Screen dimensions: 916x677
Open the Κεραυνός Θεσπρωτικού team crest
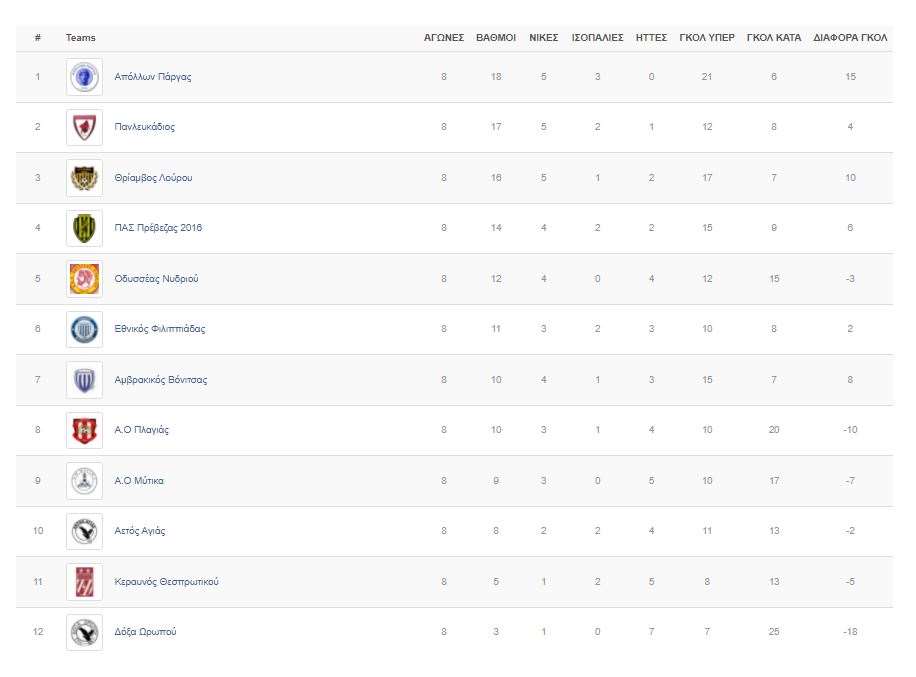[84, 582]
